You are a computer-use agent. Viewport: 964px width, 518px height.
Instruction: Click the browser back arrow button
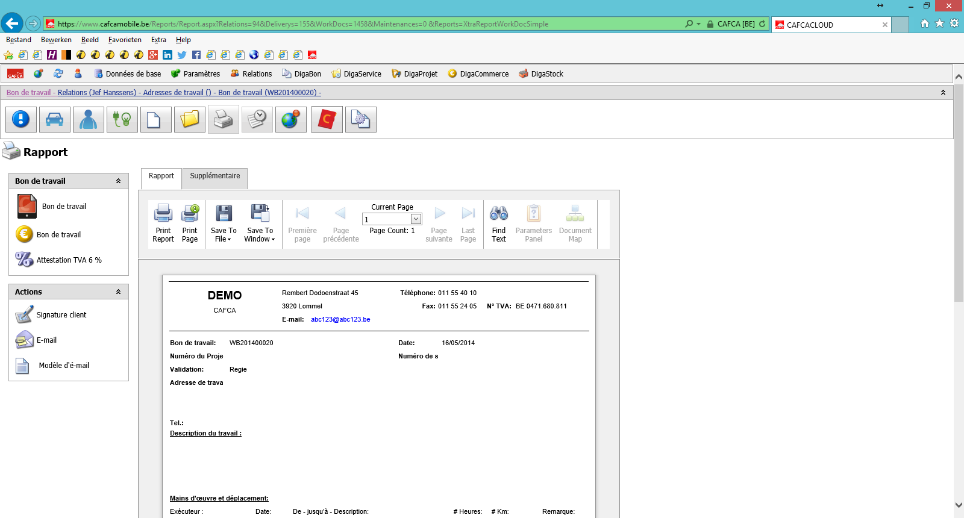12,23
